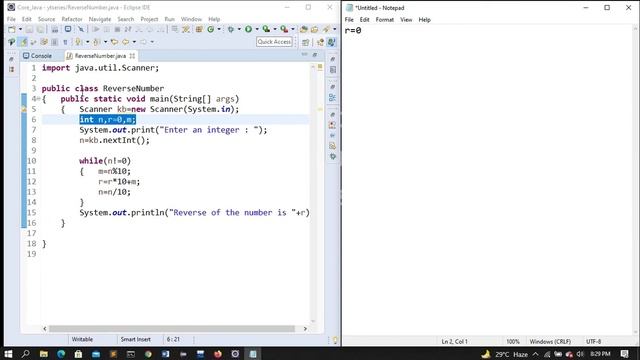Click the 6:21 cursor position in status bar
Image resolution: width=640 pixels, height=360 pixels.
click(x=173, y=339)
